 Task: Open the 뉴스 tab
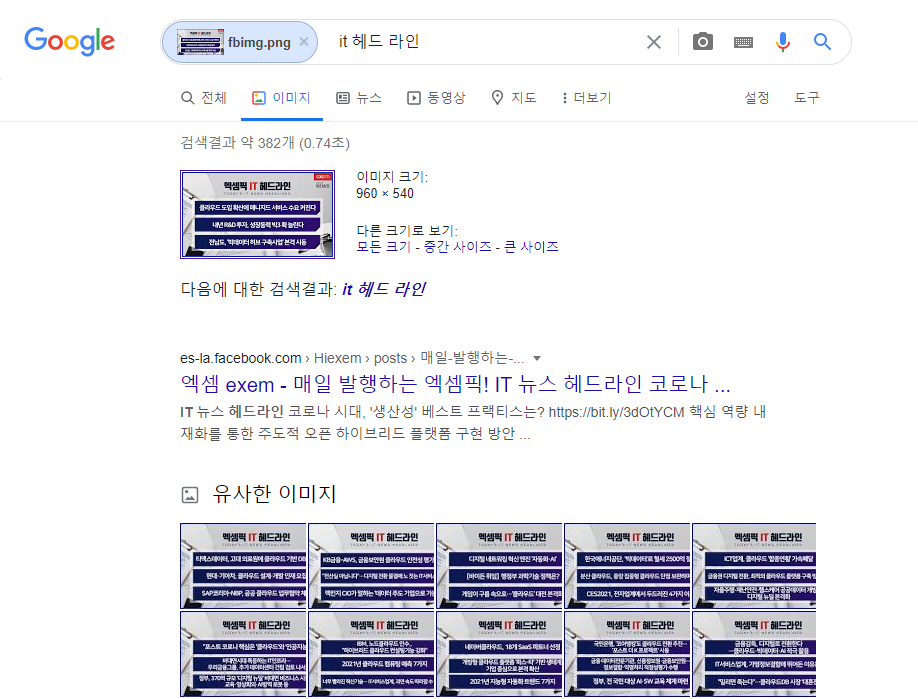tap(359, 98)
